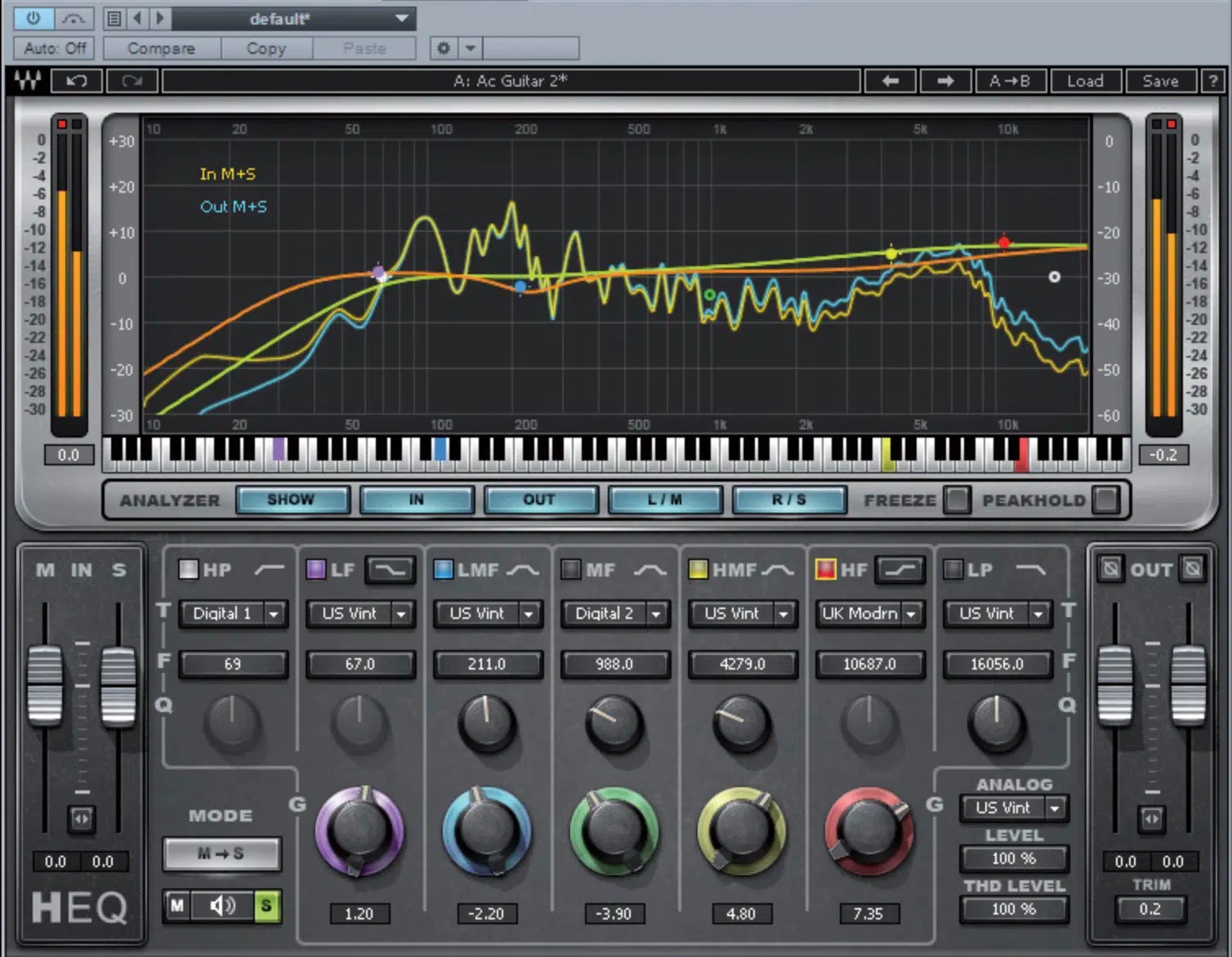The height and width of the screenshot is (957, 1232).
Task: Click the LMF bell shape icon
Action: (523, 569)
